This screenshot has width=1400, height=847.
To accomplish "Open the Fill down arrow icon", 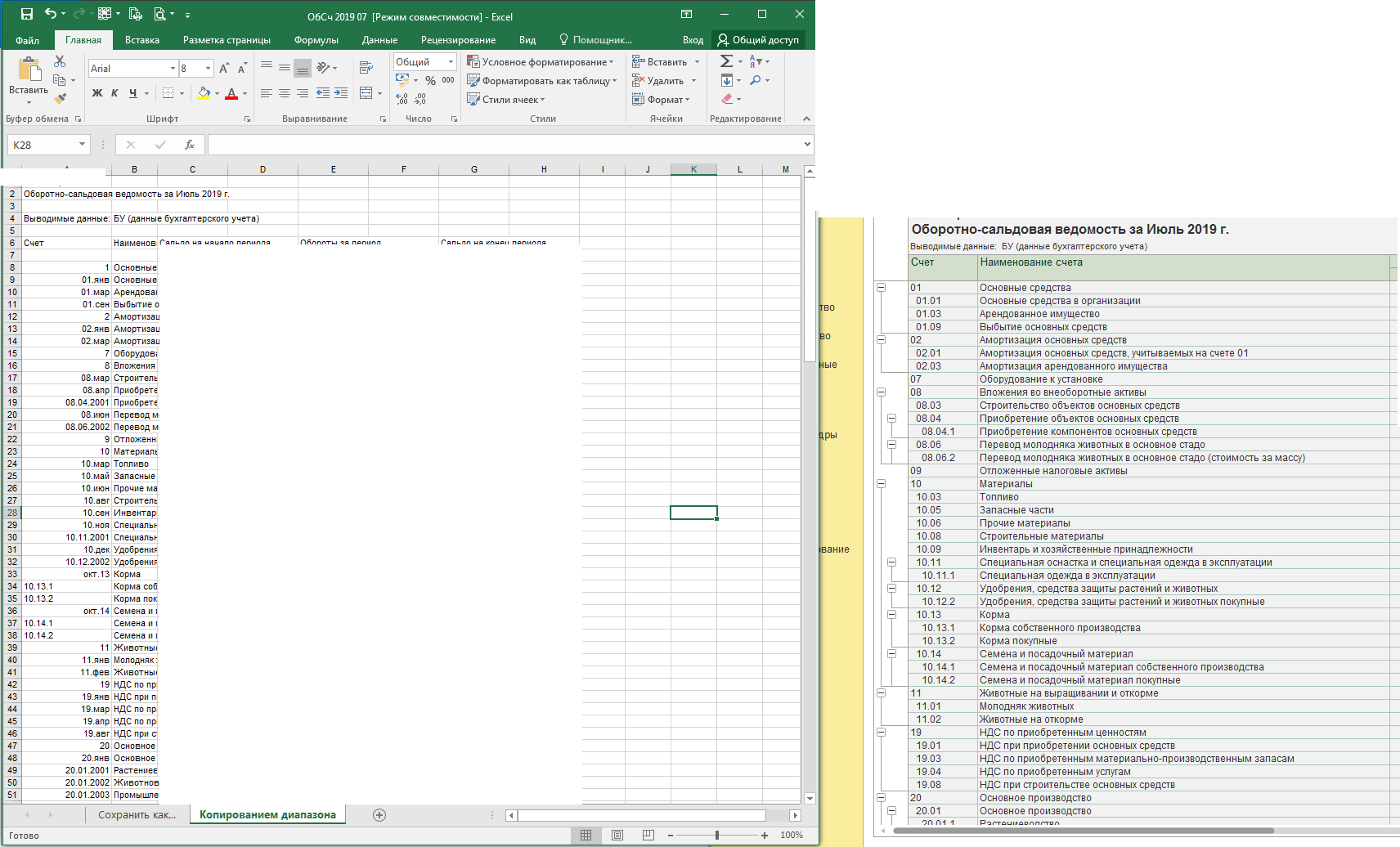I will [726, 80].
